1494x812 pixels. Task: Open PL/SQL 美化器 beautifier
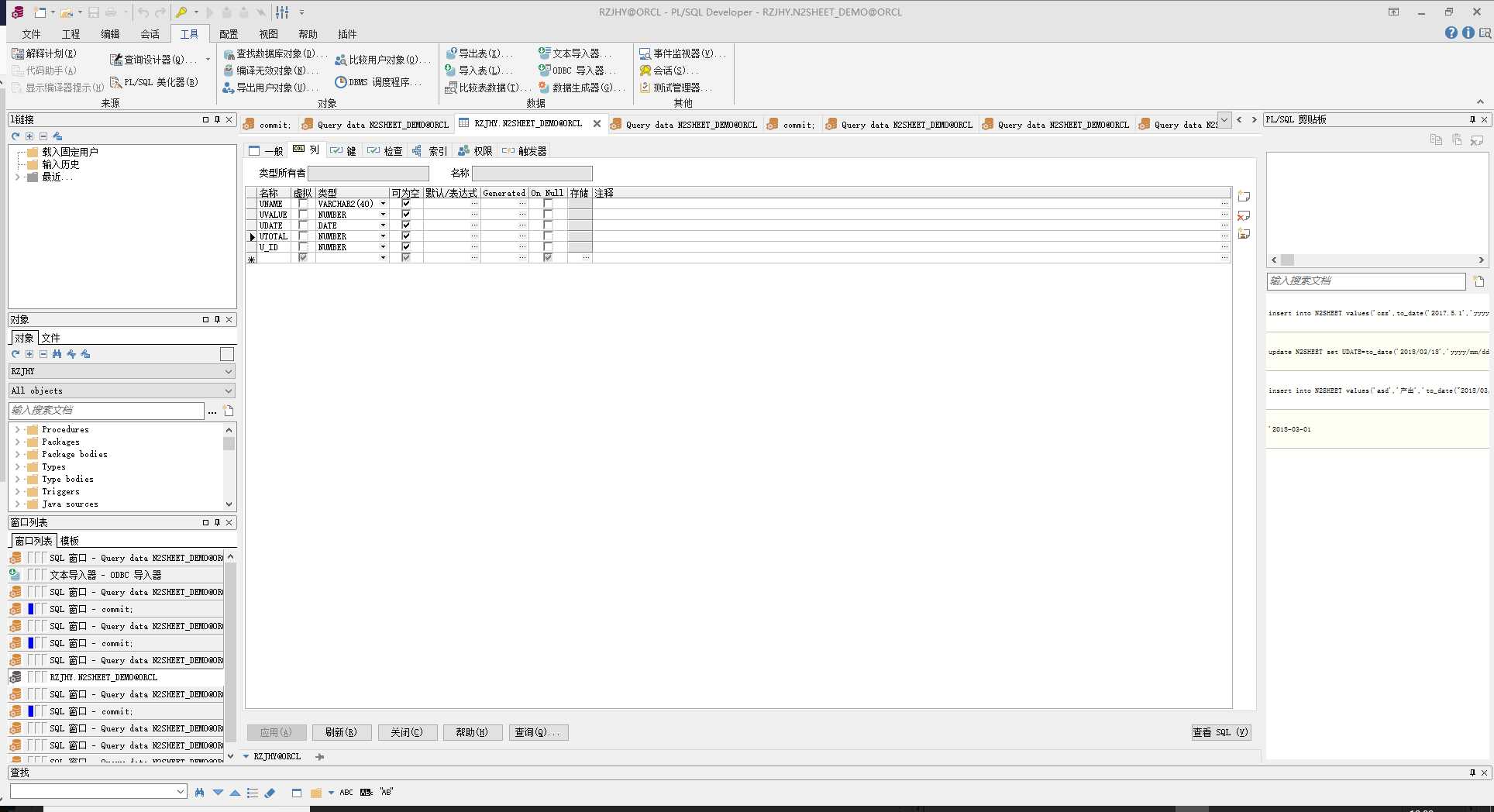pos(154,82)
